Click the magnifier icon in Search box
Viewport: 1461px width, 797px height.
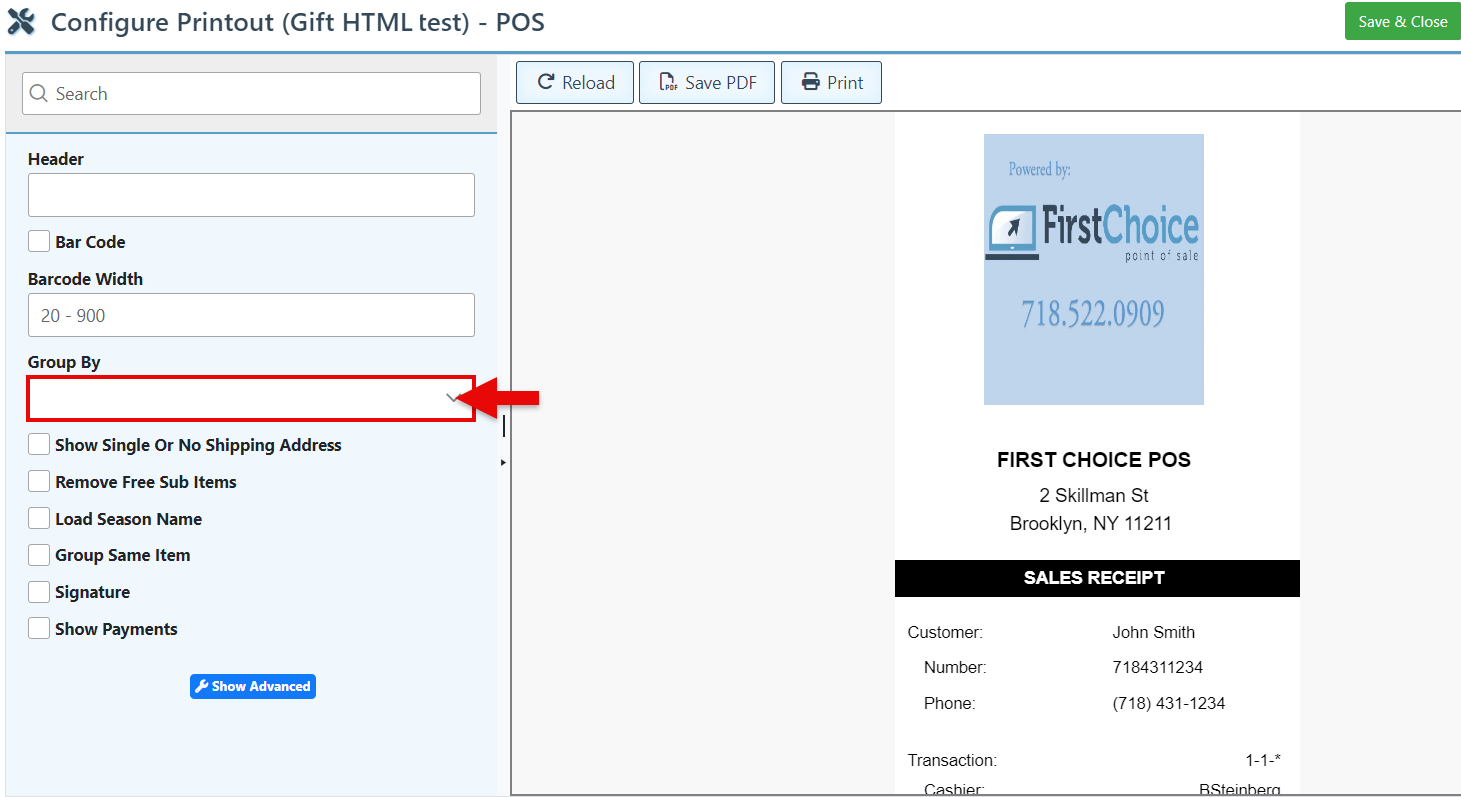click(x=39, y=94)
